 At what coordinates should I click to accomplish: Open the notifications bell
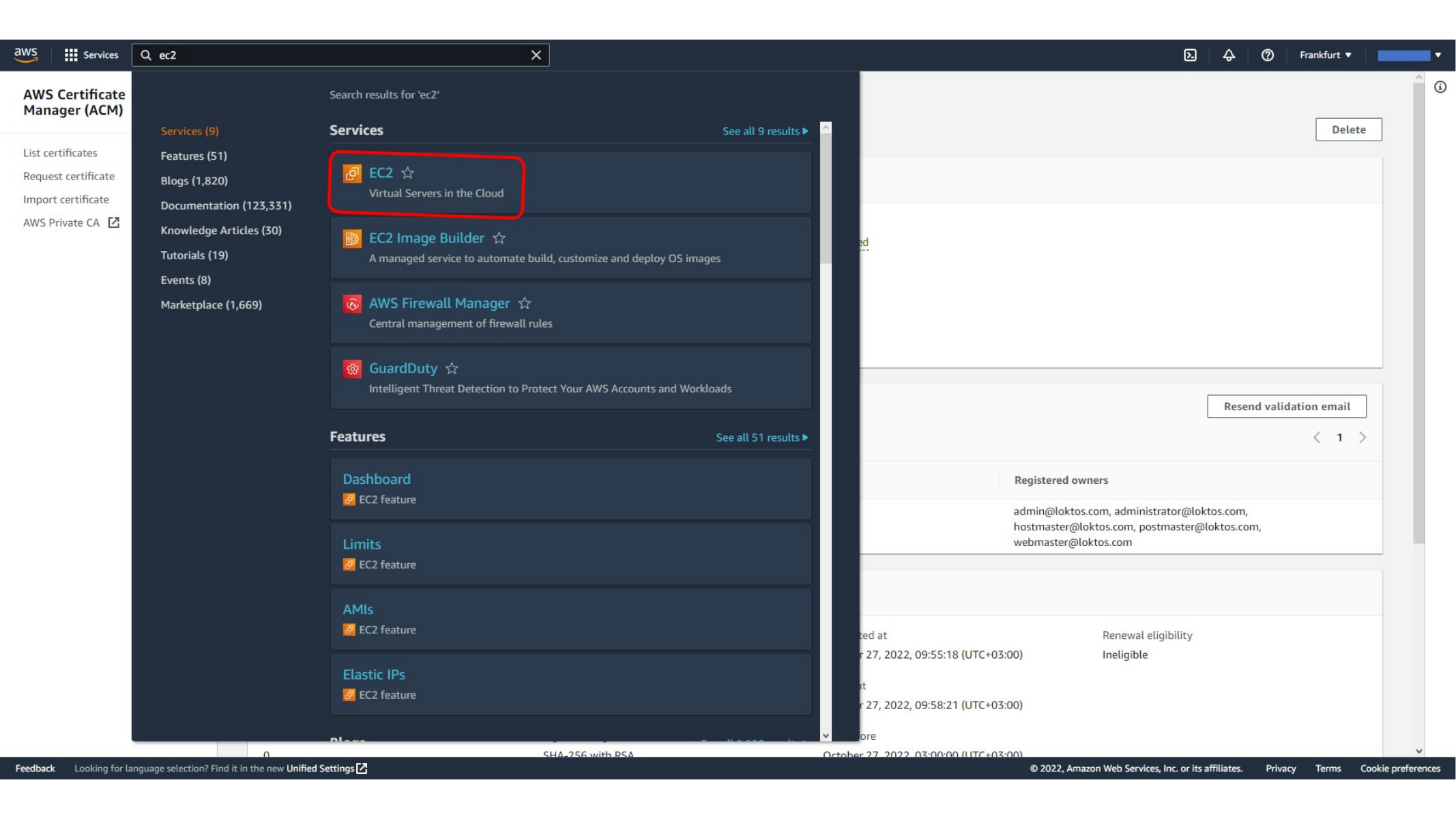coord(1229,55)
